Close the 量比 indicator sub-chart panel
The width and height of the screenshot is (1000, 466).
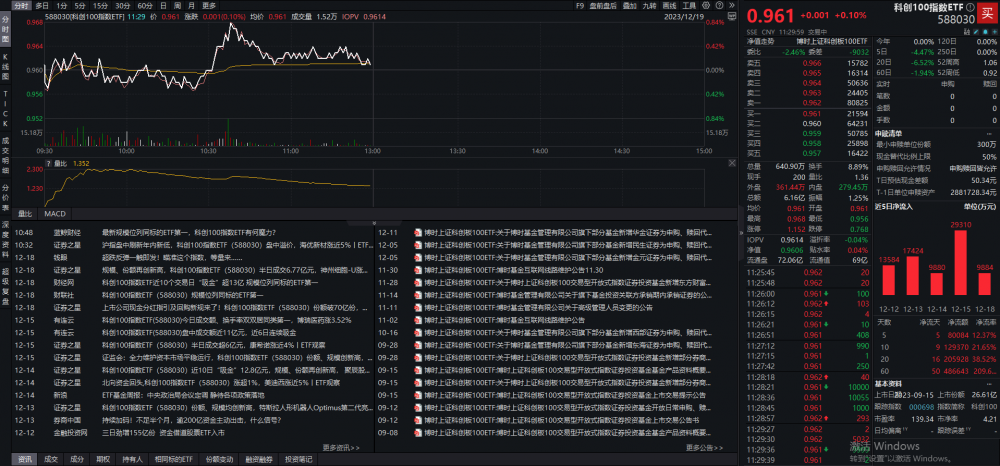[732, 163]
